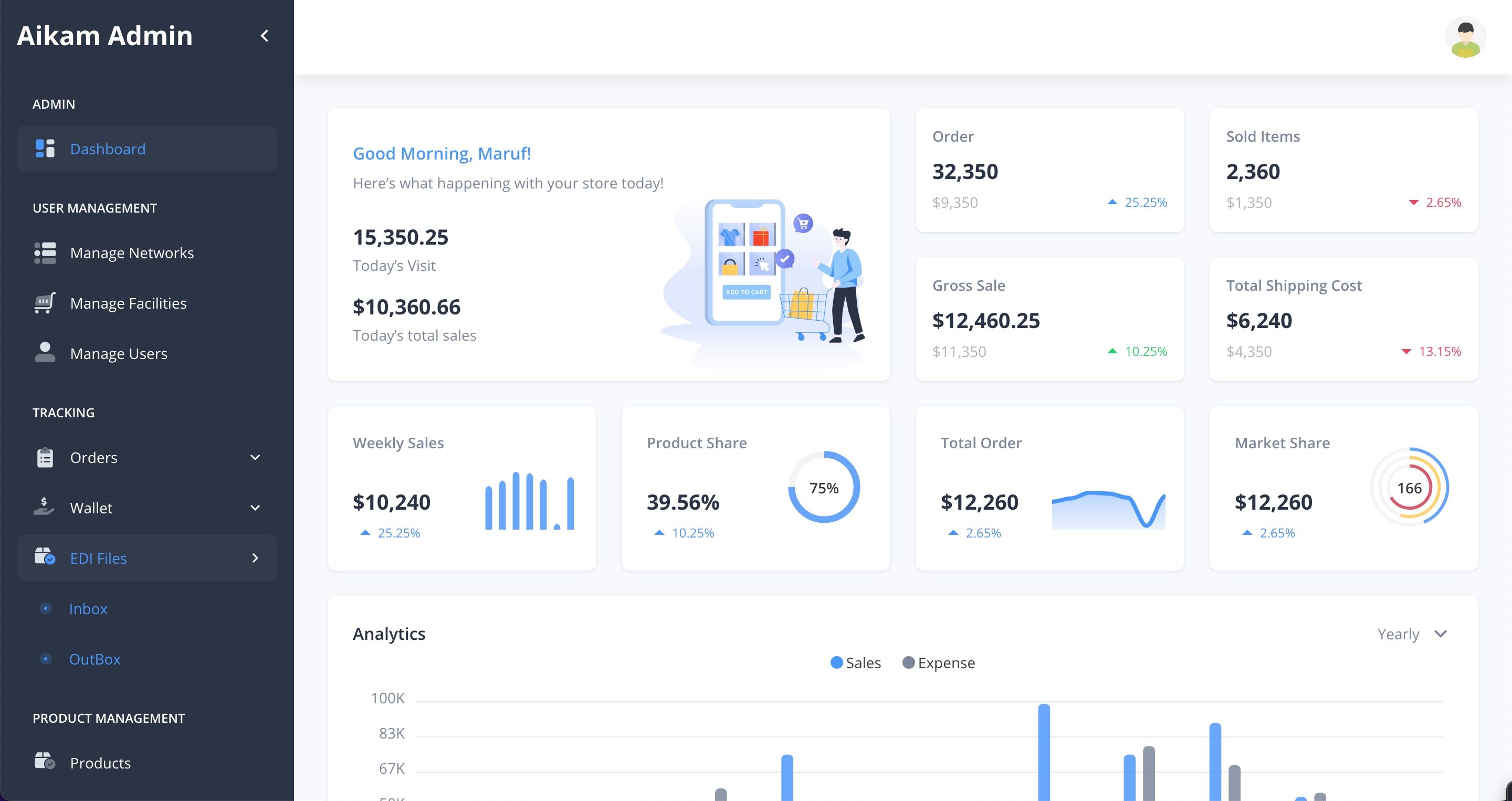Click the Expense legend gray color dot
This screenshot has height=801, width=1512.
point(908,662)
